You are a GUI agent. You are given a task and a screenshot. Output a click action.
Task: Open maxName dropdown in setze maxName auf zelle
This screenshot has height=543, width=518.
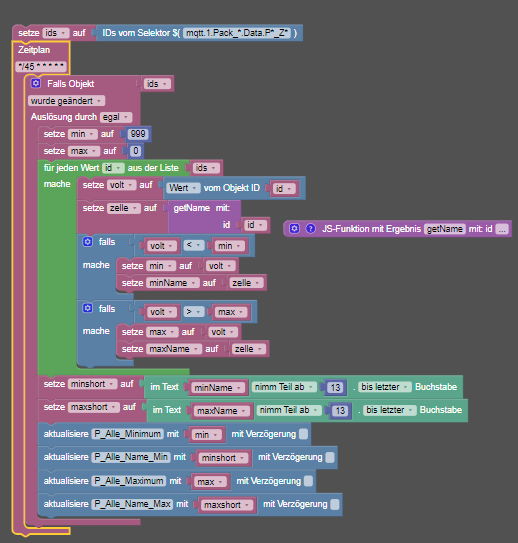tap(174, 349)
